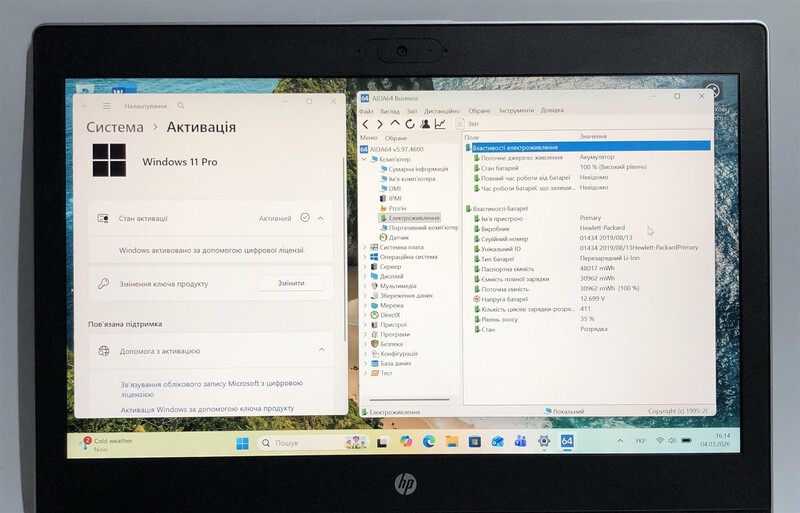Image resolution: width=800 pixels, height=513 pixels.
Task: Click the Змінити product key button
Action: 291,283
